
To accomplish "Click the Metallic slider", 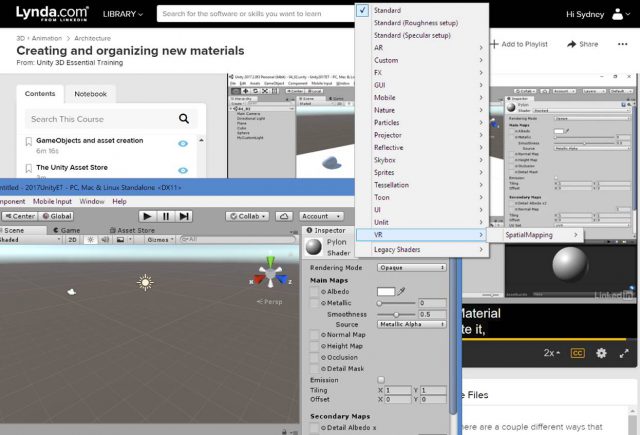I will (x=396, y=303).
